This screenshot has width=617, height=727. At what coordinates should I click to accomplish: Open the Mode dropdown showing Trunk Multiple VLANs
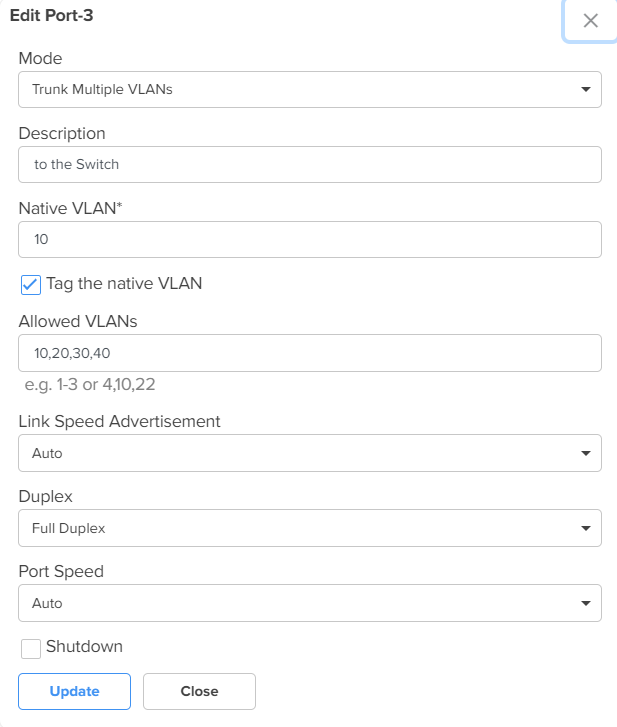(310, 89)
